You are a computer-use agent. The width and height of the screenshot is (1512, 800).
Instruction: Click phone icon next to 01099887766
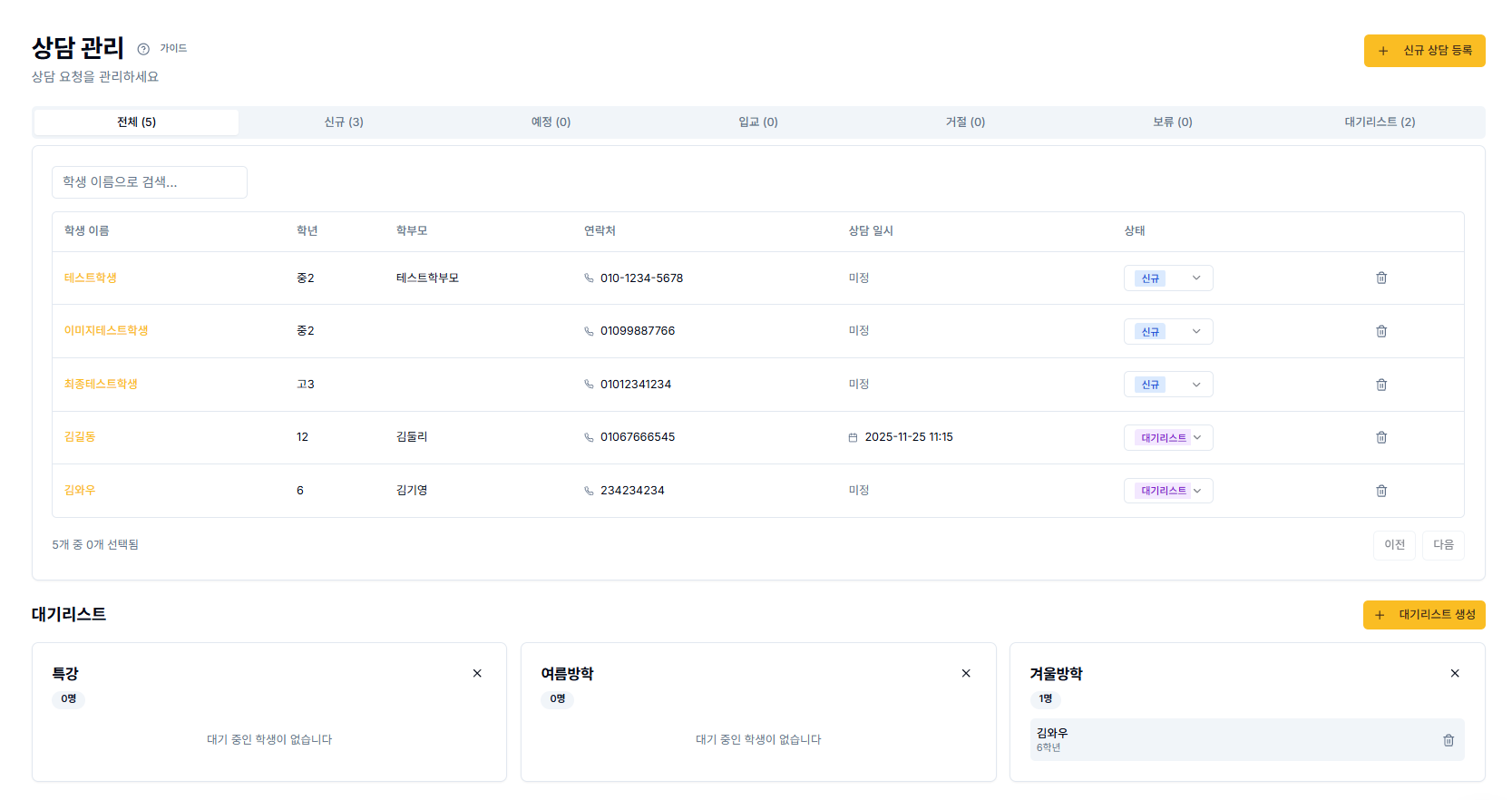[x=589, y=331]
